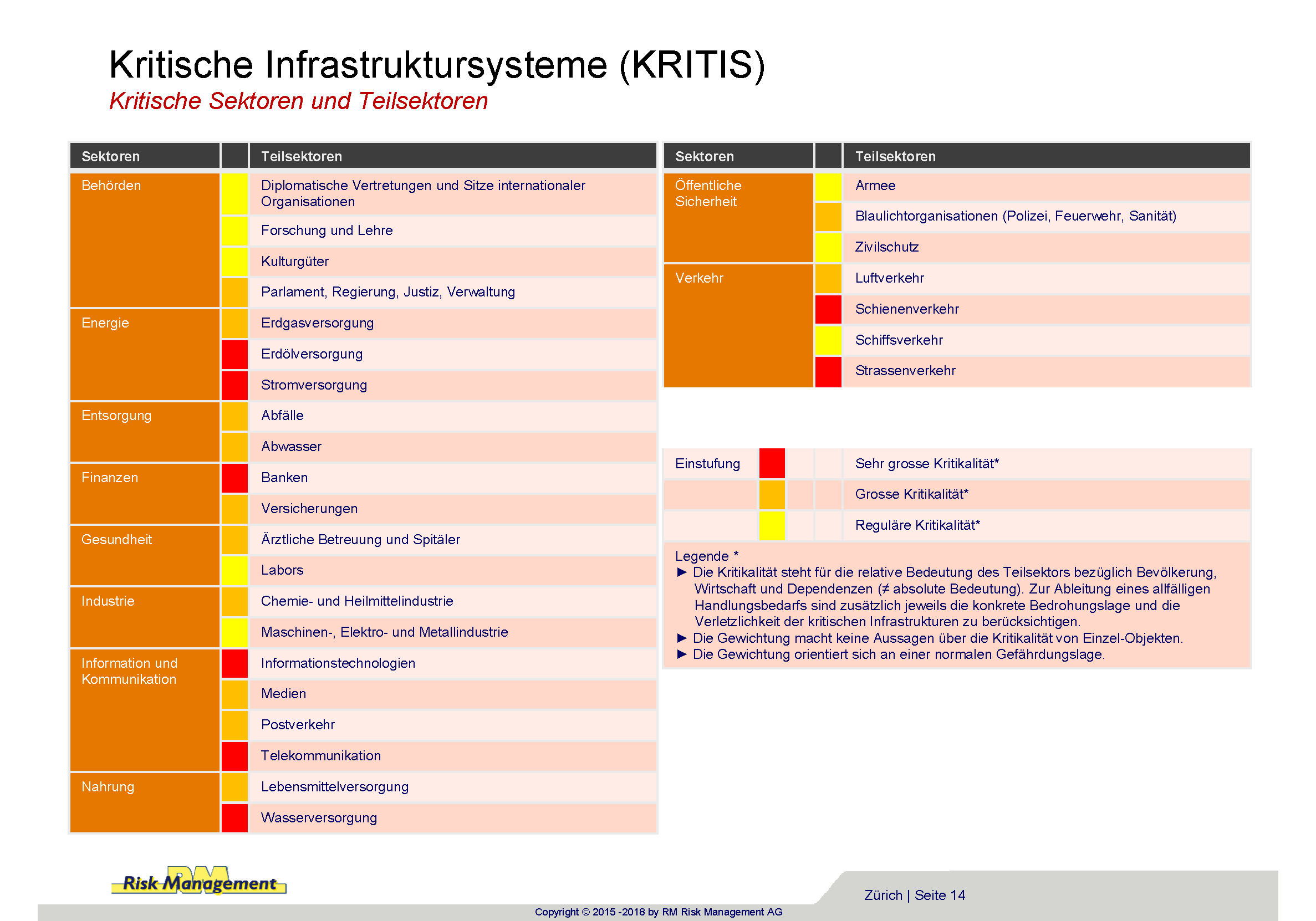The height and width of the screenshot is (921, 1316).
Task: Click red square beside Schienenverkehr
Action: [828, 309]
